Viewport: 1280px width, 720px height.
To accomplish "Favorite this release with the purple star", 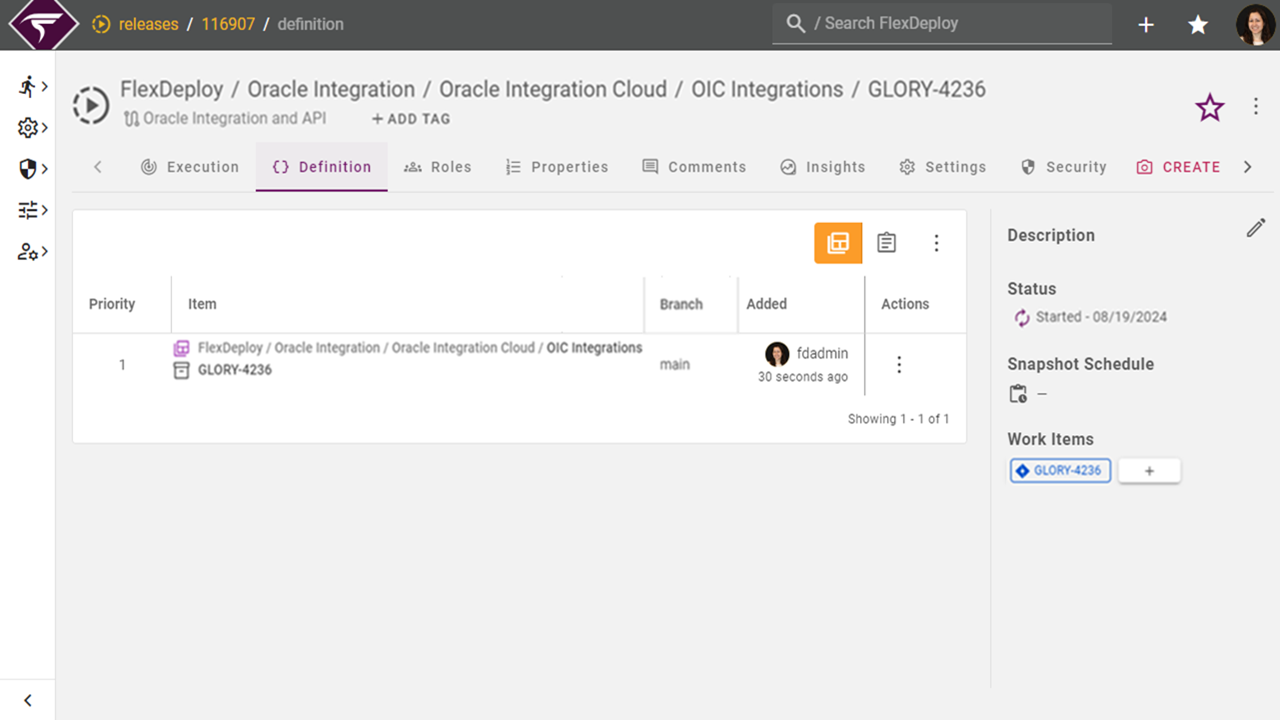I will point(1210,108).
